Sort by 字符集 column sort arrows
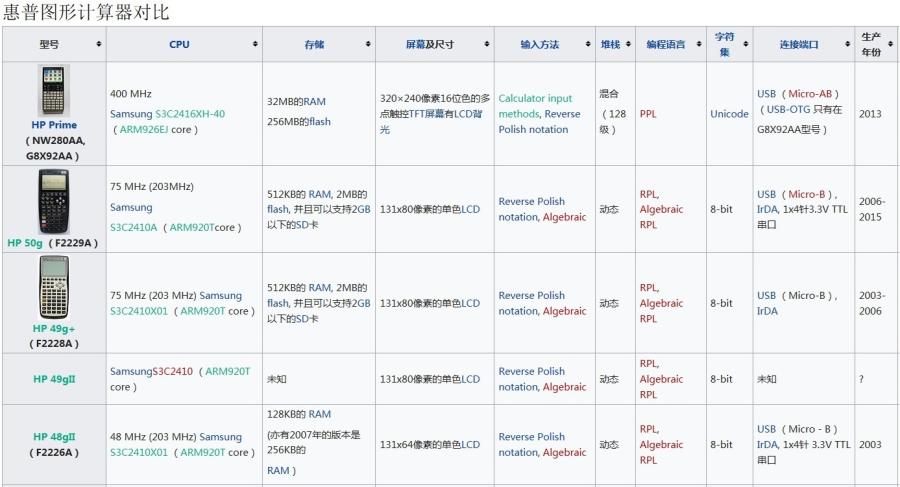900x487 pixels. (x=746, y=44)
